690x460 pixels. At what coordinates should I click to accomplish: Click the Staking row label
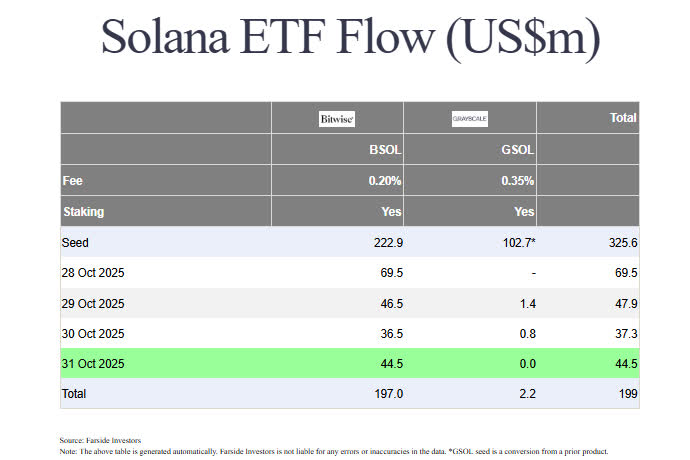tap(83, 212)
